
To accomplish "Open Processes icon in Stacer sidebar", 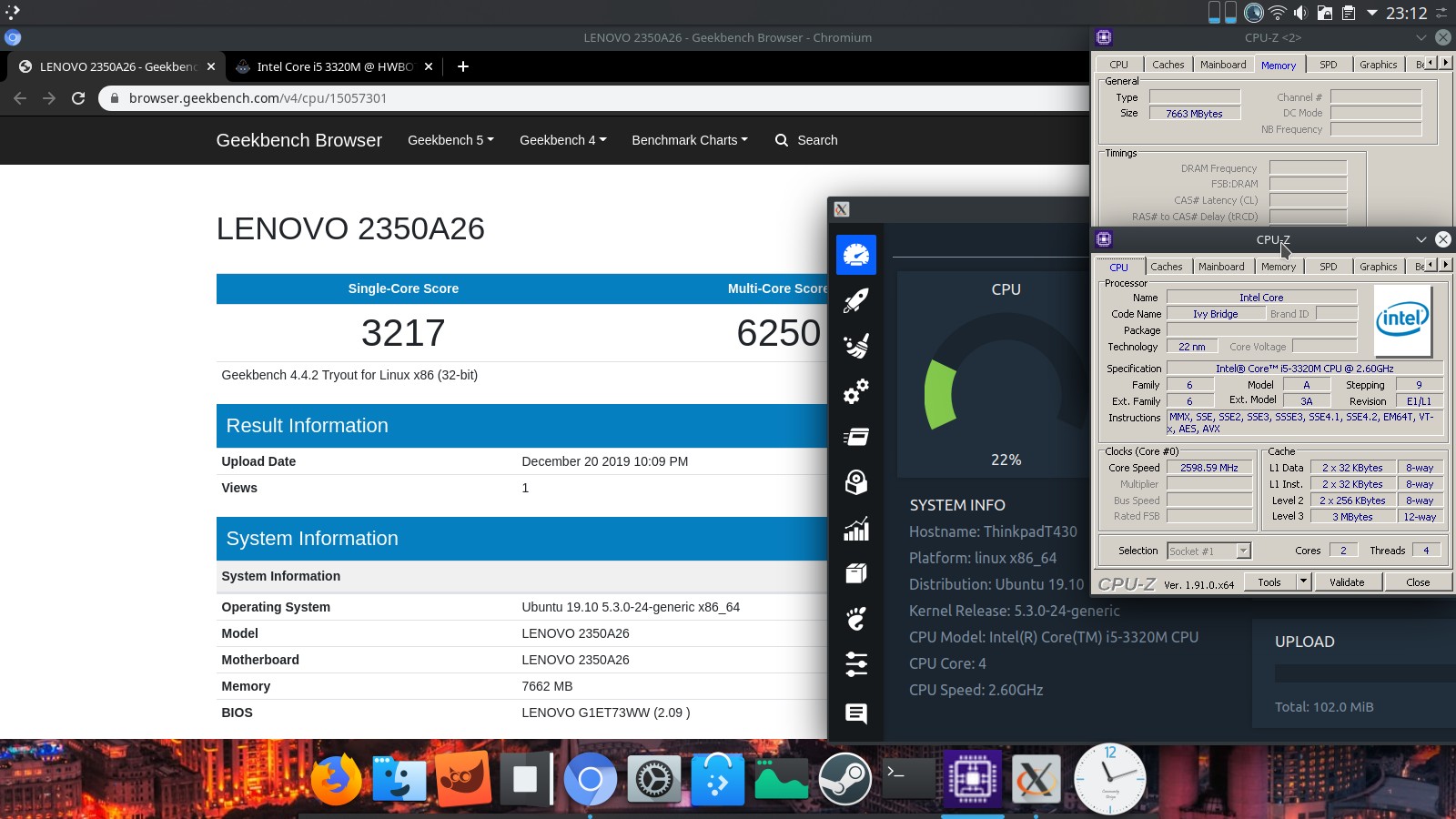I will (856, 437).
